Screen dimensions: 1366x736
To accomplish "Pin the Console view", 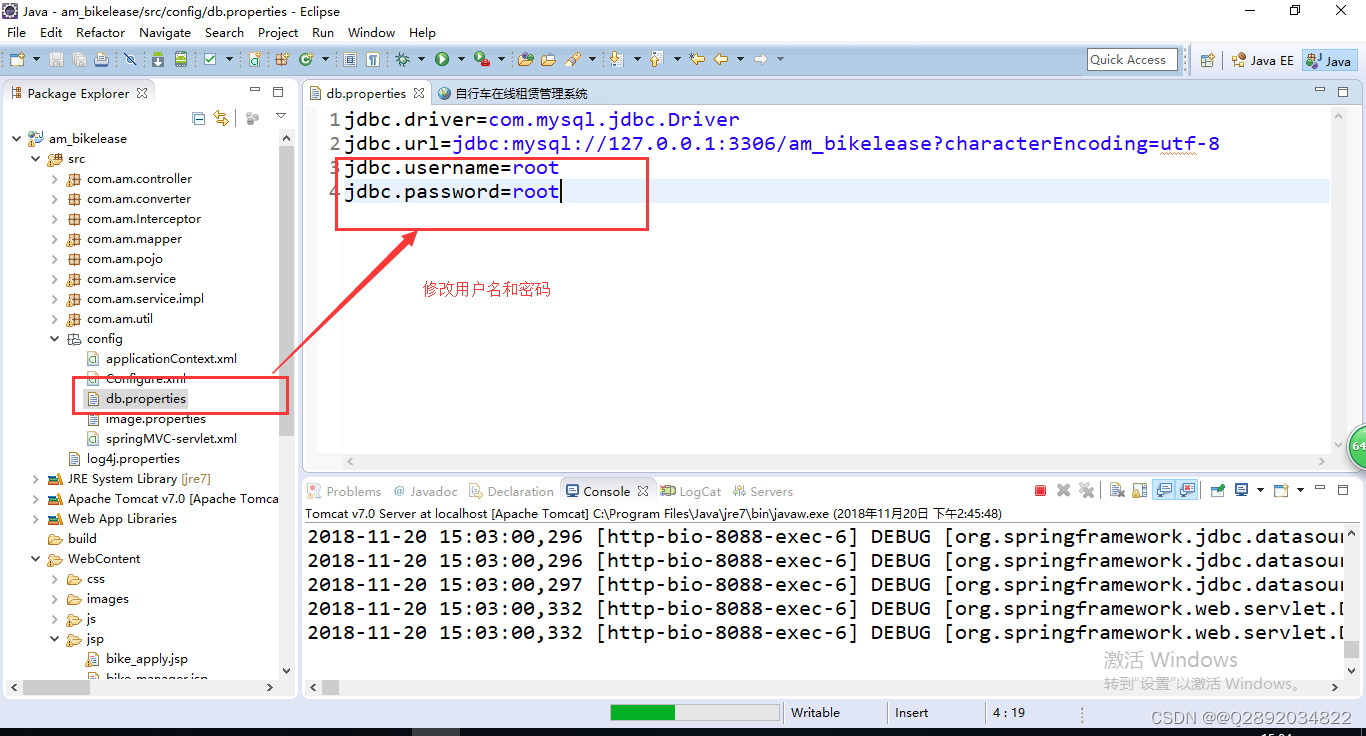I will pyautogui.click(x=1218, y=490).
